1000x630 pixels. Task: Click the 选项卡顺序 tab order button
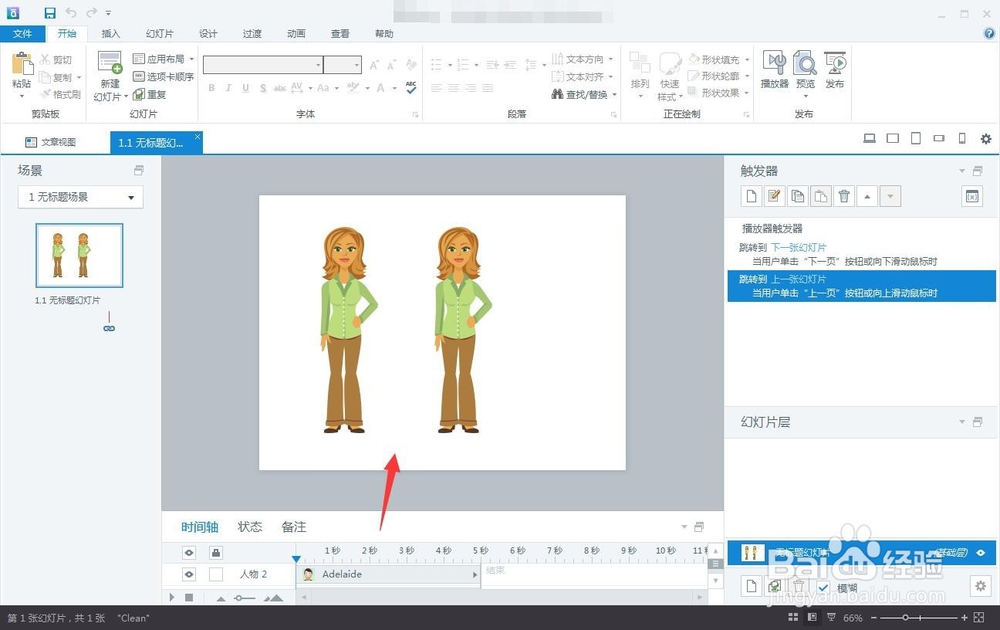pyautogui.click(x=163, y=77)
